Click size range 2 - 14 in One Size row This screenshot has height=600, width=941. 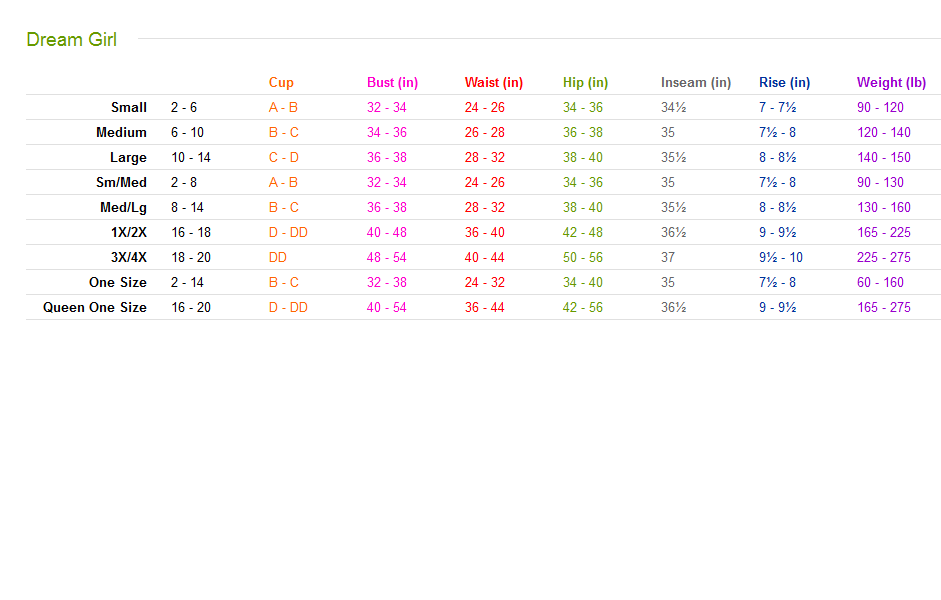(x=187, y=283)
